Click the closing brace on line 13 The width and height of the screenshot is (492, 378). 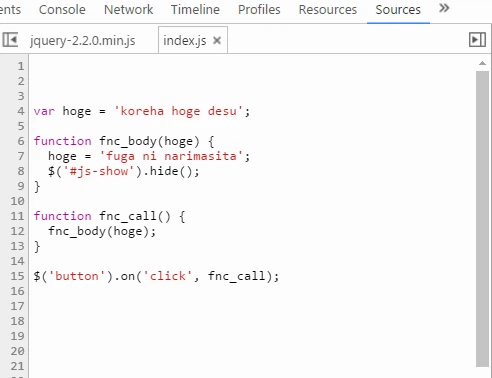37,246
